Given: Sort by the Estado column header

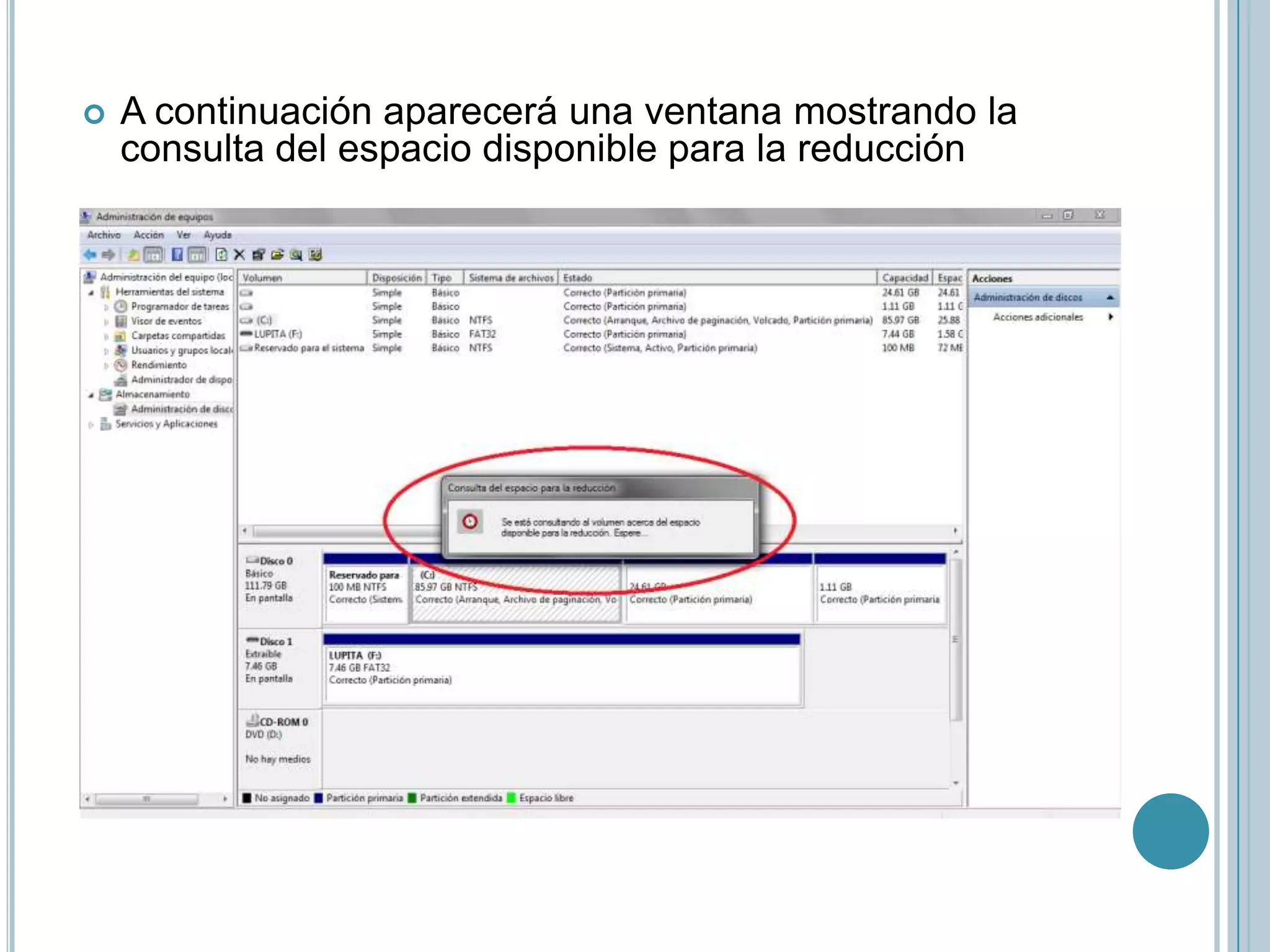Looking at the screenshot, I should (x=717, y=278).
